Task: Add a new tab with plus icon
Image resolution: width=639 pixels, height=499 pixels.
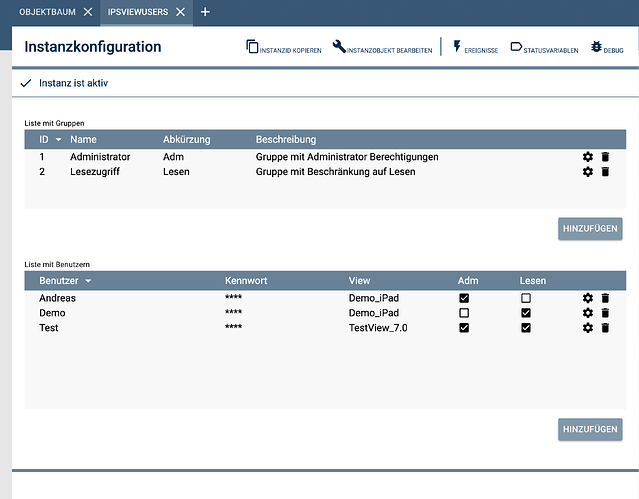Action: pos(205,12)
